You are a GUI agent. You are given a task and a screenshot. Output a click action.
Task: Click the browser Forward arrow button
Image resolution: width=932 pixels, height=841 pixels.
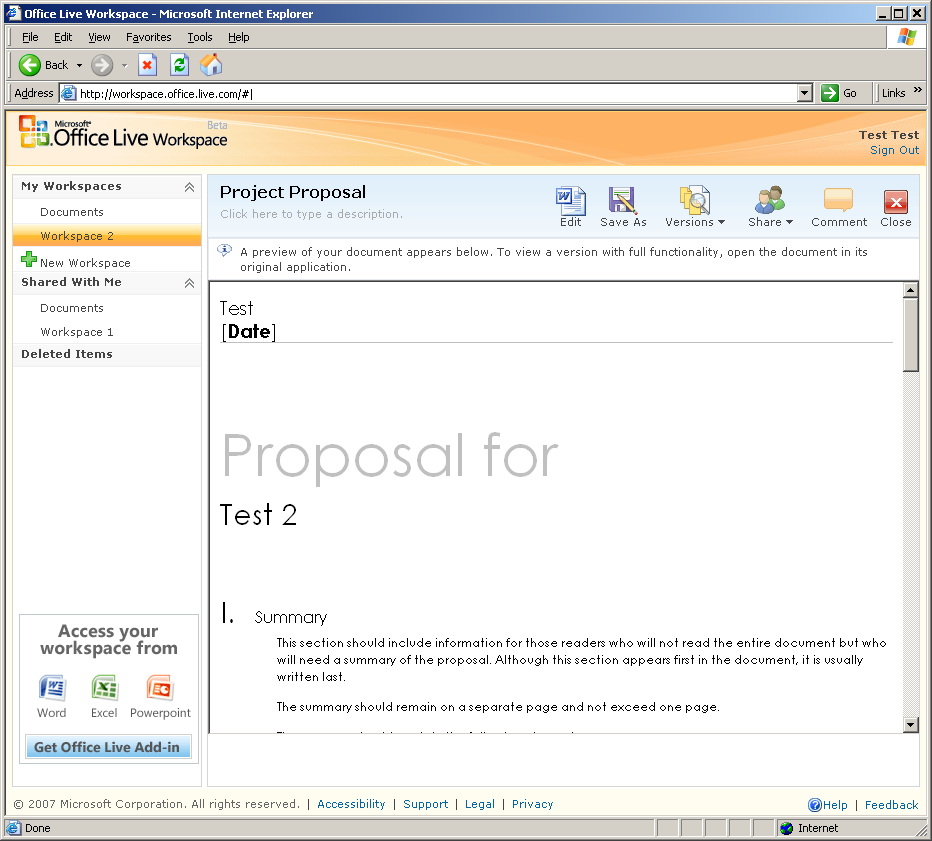coord(102,65)
